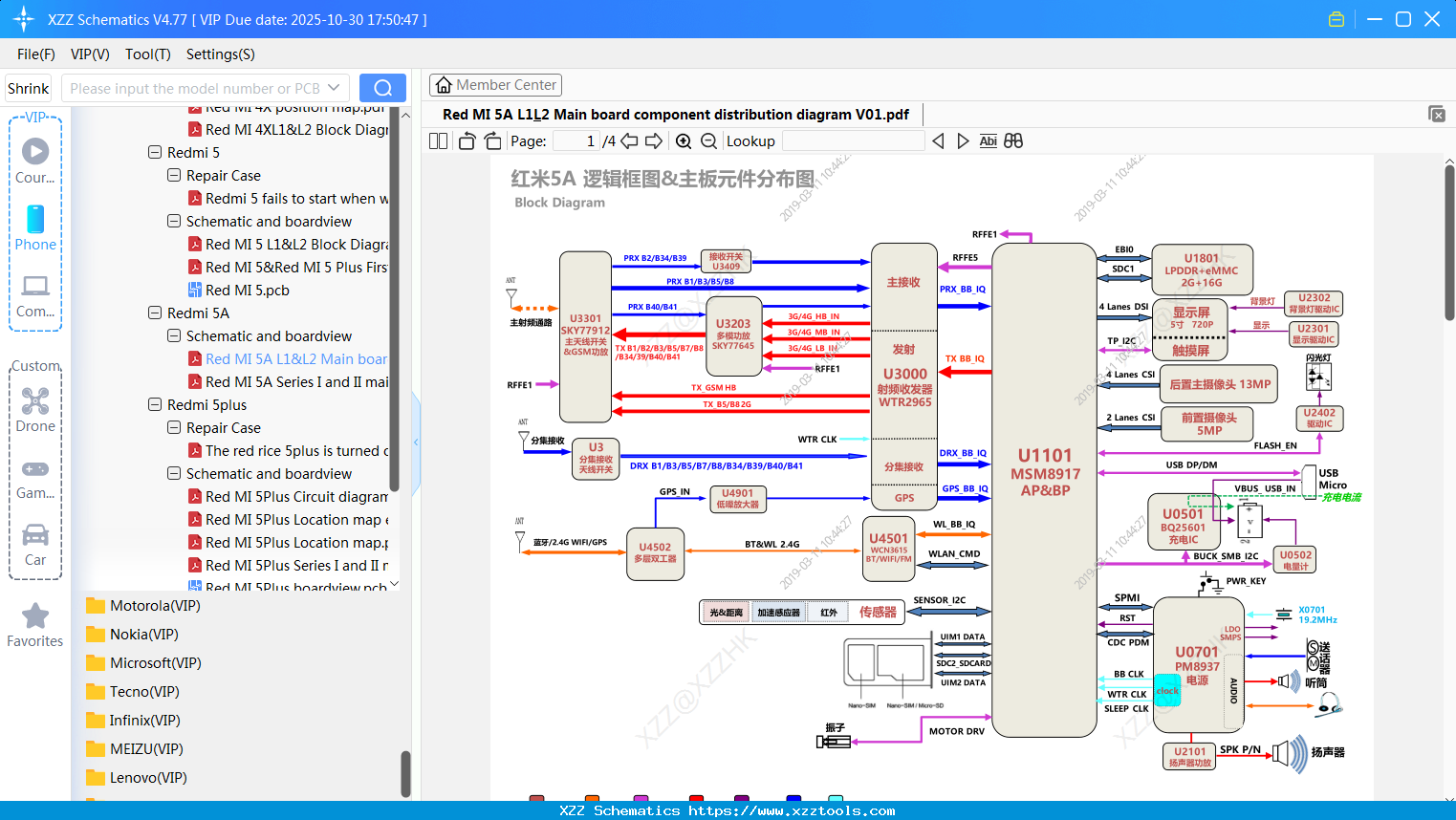Open the Settings(S) menu
Viewport: 1456px width, 820px height.
pos(220,54)
